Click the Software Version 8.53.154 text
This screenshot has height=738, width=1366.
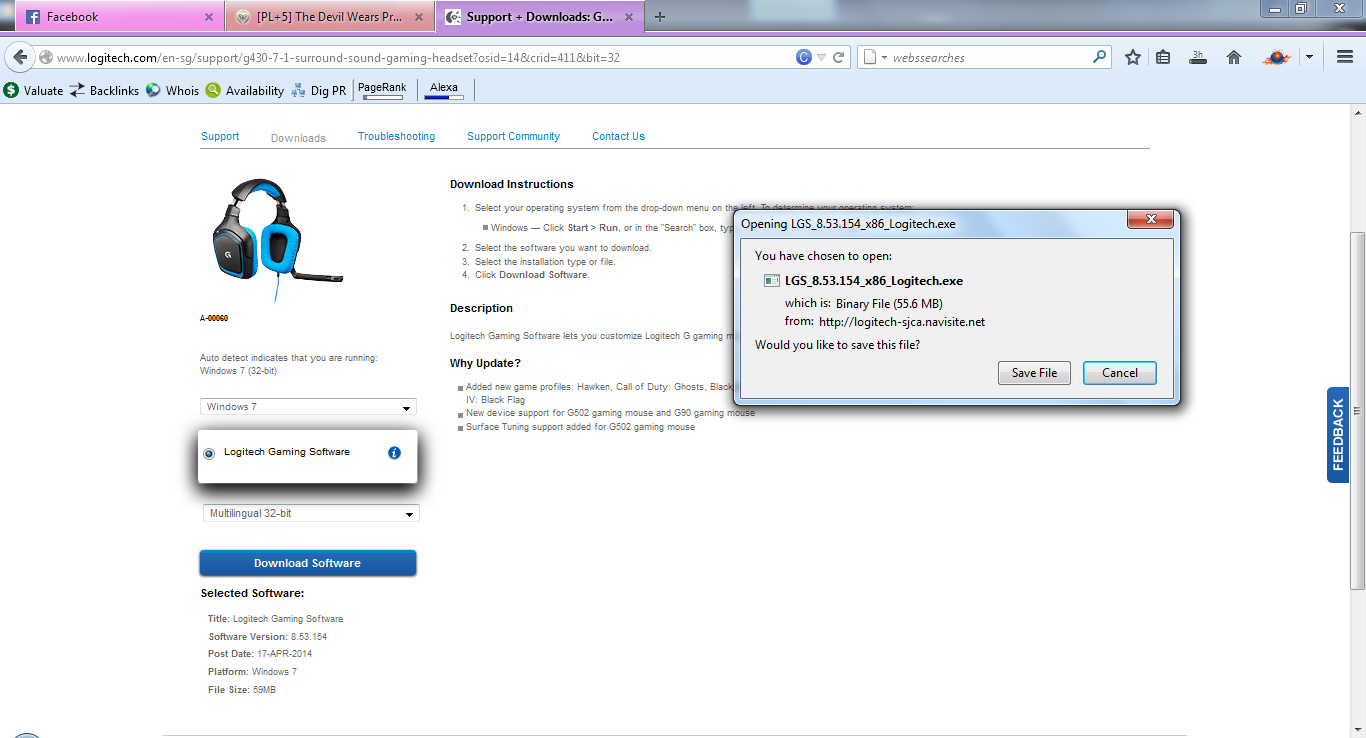click(268, 637)
